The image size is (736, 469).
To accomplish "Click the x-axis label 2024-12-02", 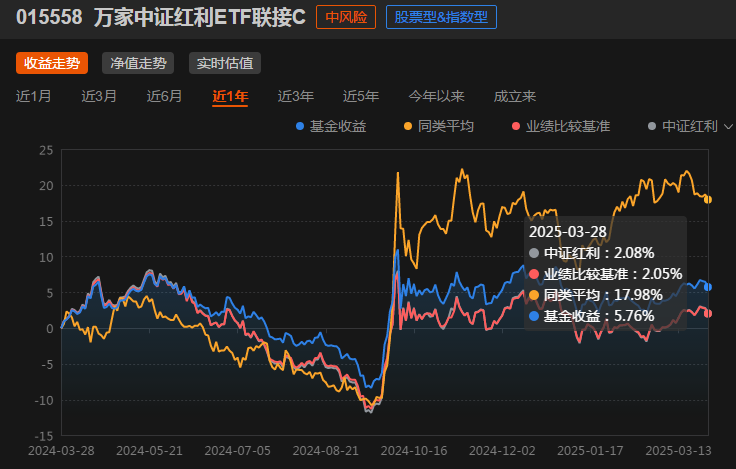I will pos(502,451).
